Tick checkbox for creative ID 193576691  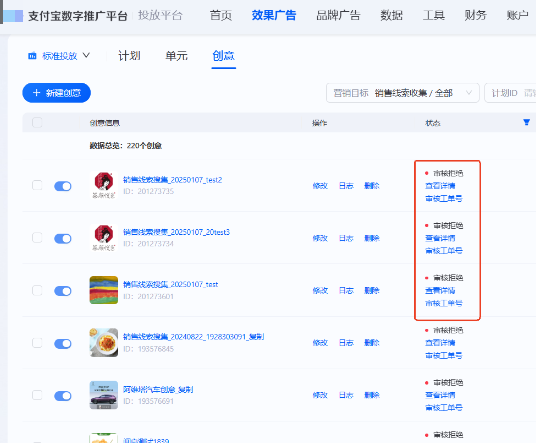tap(37, 395)
